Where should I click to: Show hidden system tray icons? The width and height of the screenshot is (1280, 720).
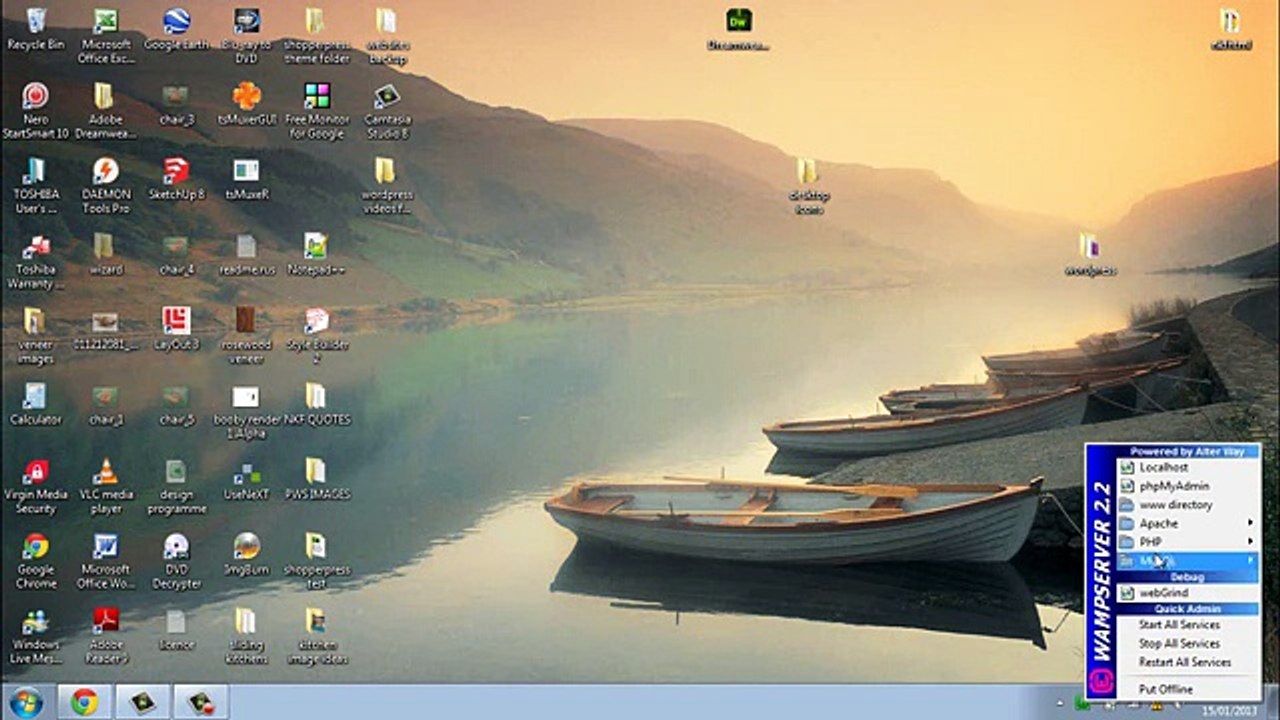(x=1062, y=704)
